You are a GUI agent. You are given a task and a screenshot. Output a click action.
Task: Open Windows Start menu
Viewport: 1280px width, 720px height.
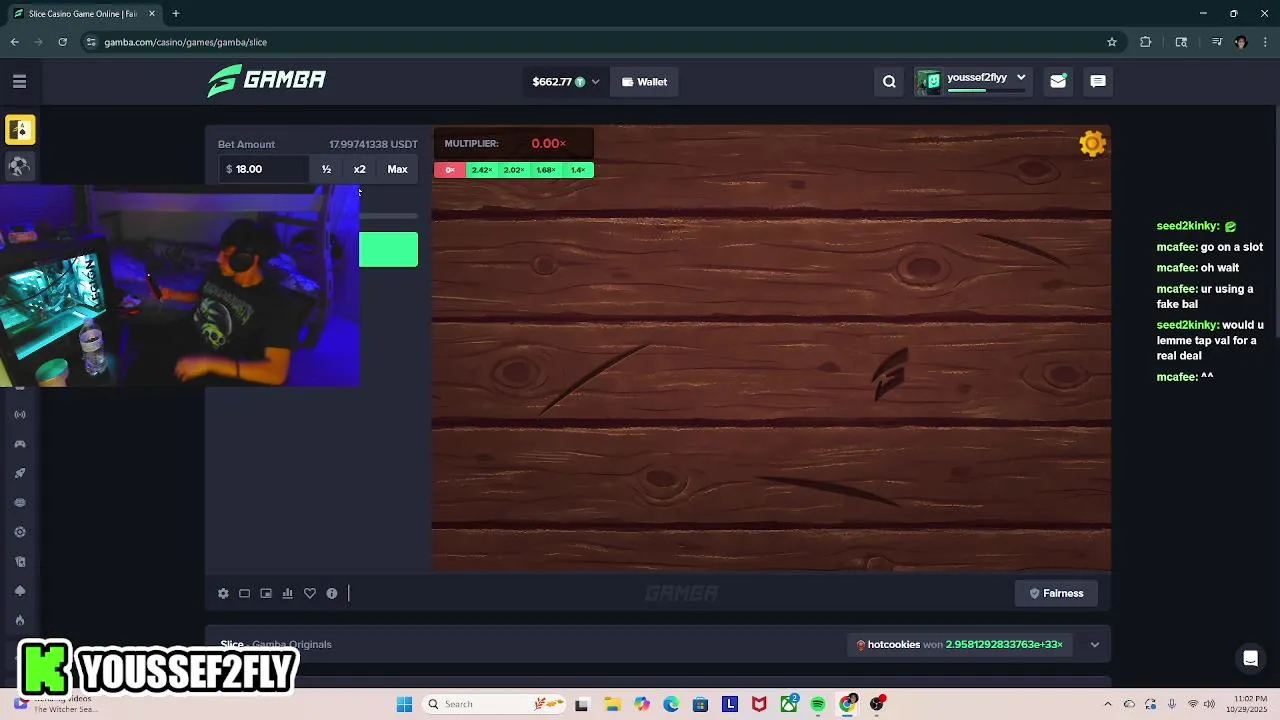point(404,704)
